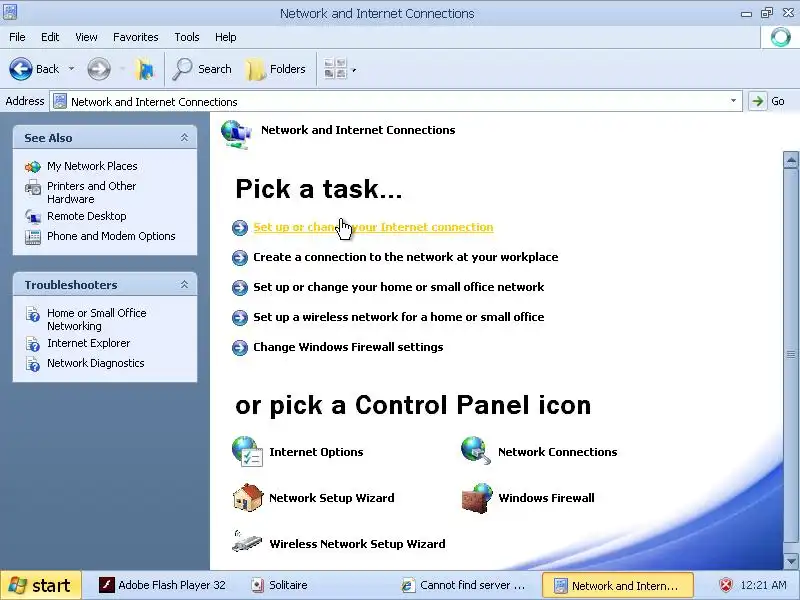
Task: Click the Start button
Action: [x=41, y=585]
